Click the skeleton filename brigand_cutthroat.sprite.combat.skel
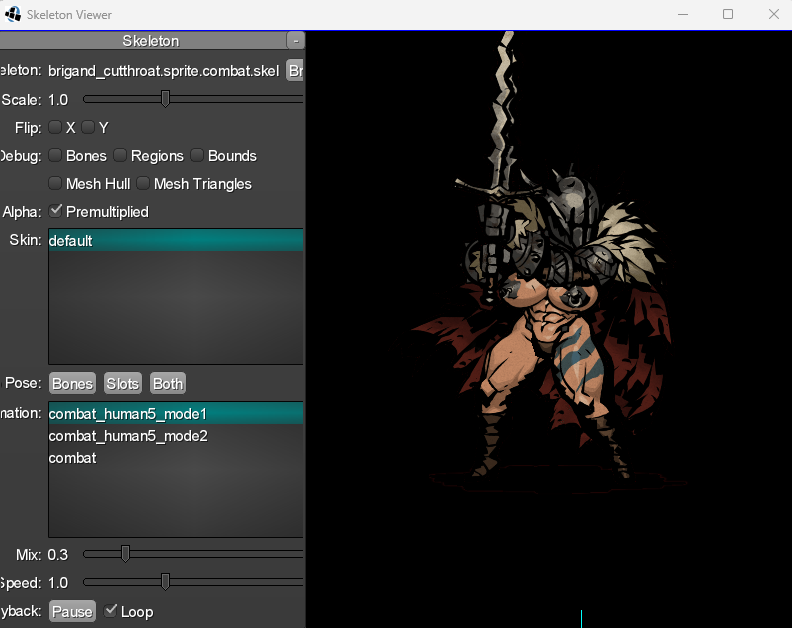792x628 pixels. click(x=164, y=71)
